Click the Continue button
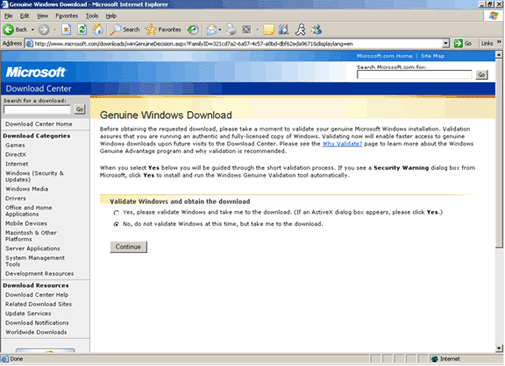Viewport: 505px width, 366px height. point(128,247)
